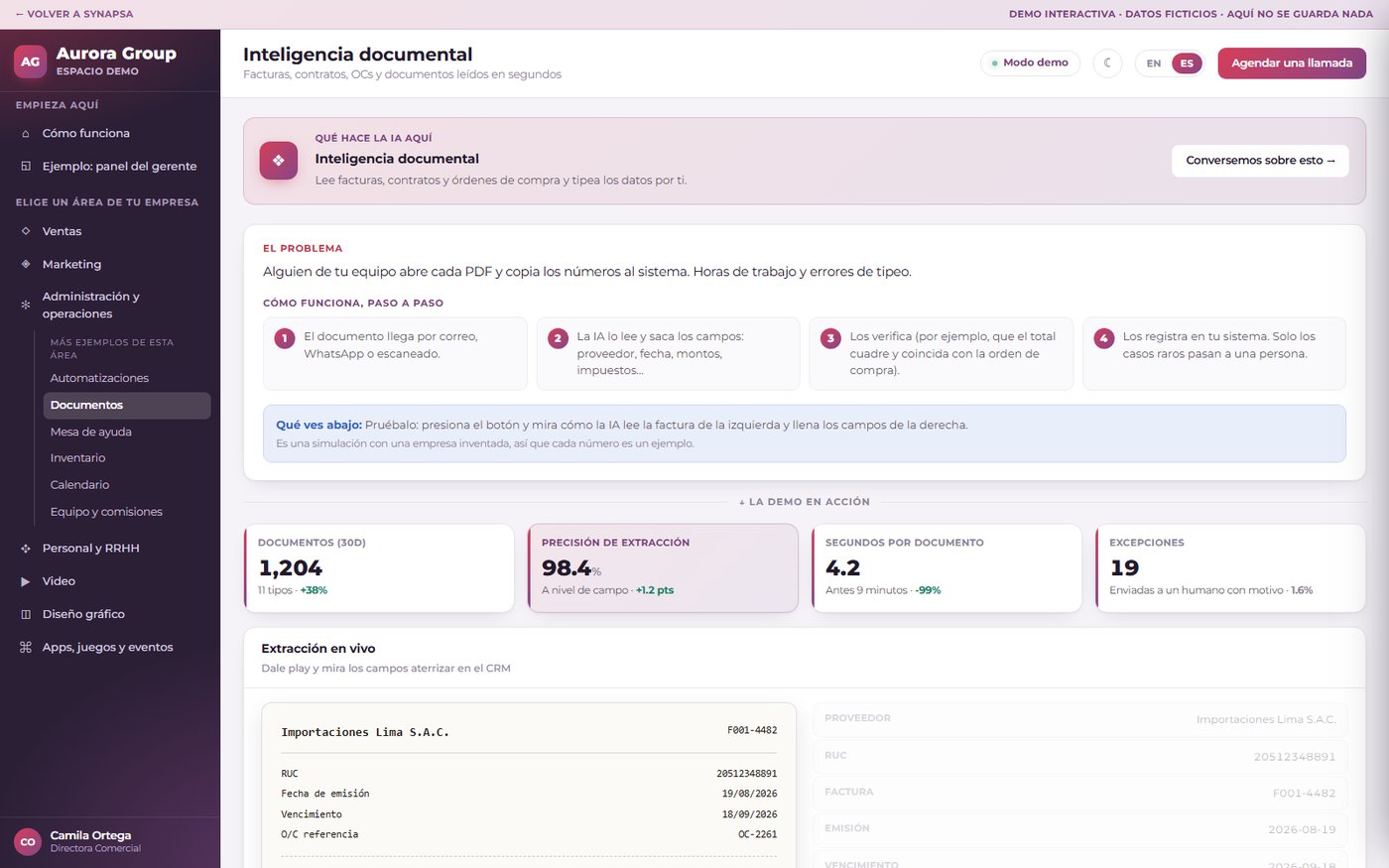Open Apps, juegos y eventos

(110, 647)
